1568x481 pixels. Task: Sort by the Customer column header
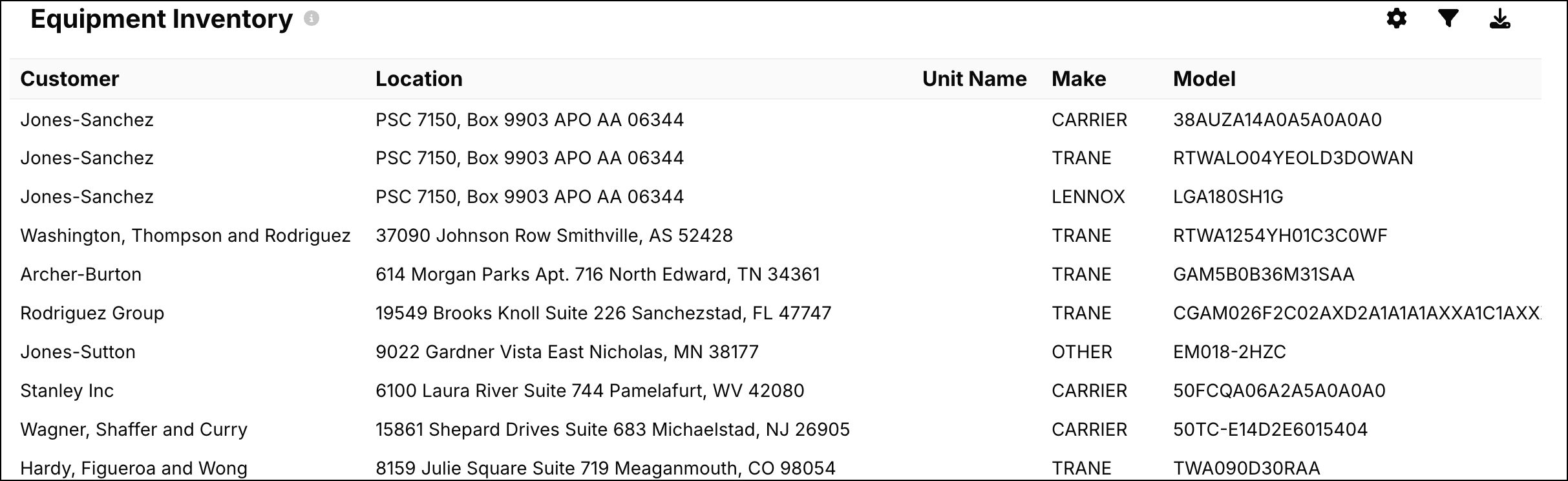point(70,79)
